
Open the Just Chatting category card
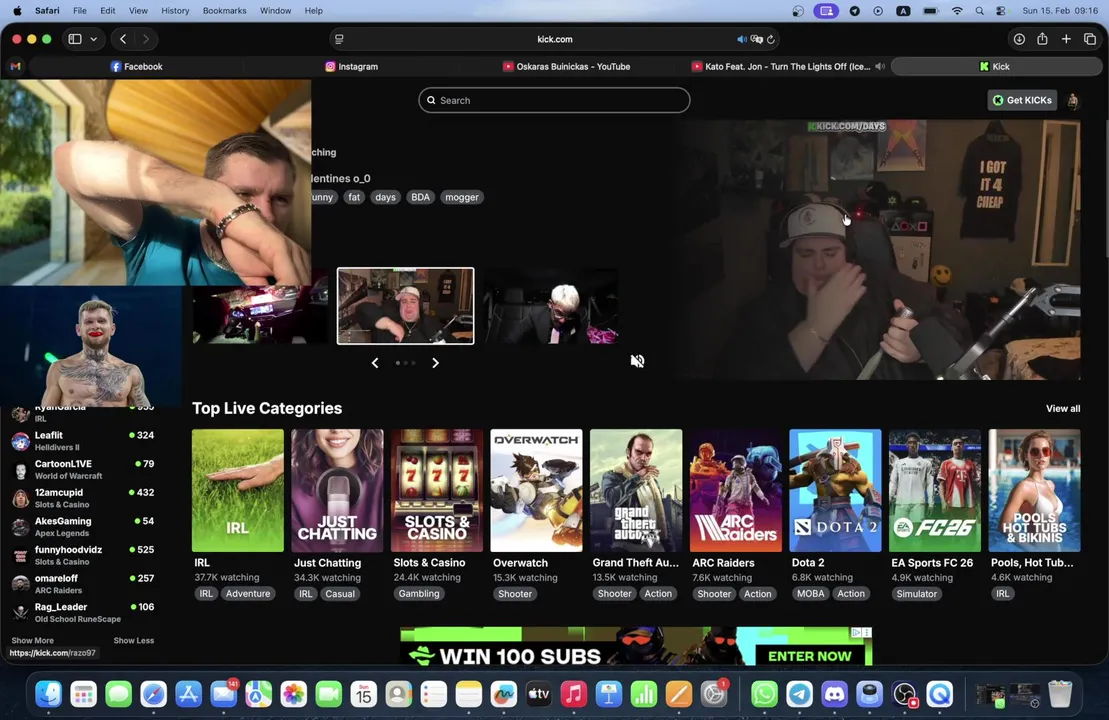click(x=337, y=490)
